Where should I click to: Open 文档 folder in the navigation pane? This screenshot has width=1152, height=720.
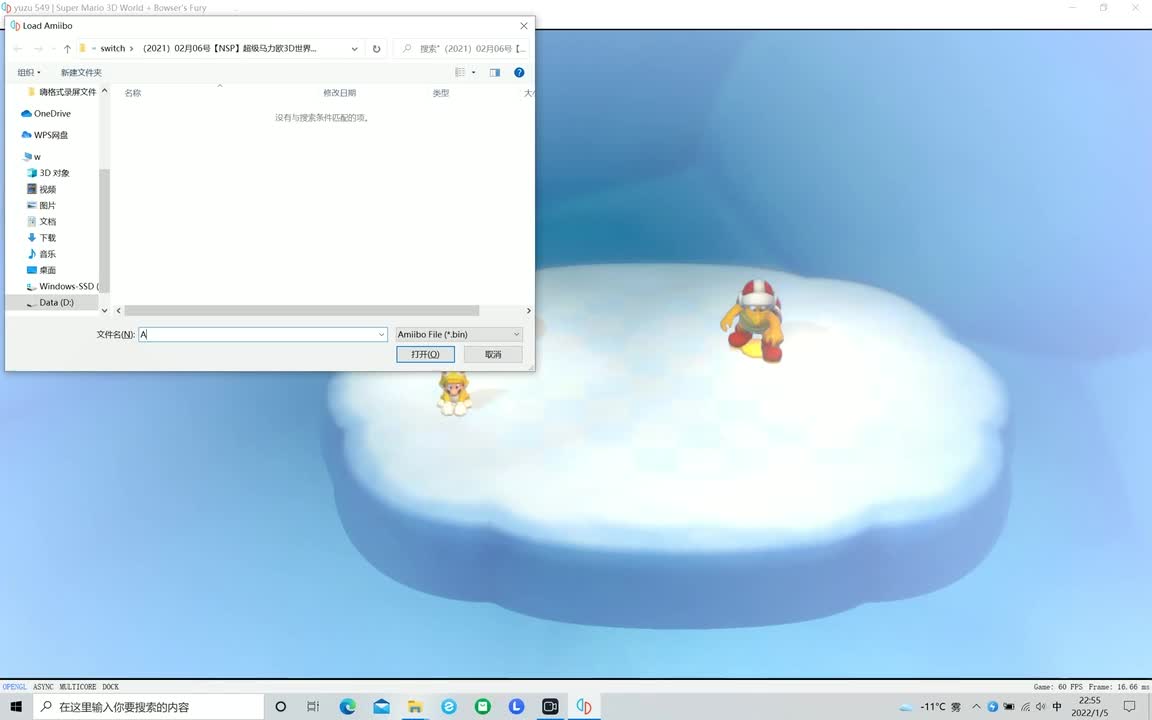click(x=42, y=221)
